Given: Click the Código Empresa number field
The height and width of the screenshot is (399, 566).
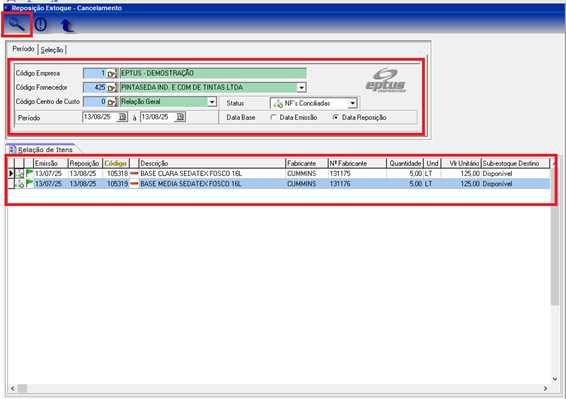Looking at the screenshot, I should 95,73.
